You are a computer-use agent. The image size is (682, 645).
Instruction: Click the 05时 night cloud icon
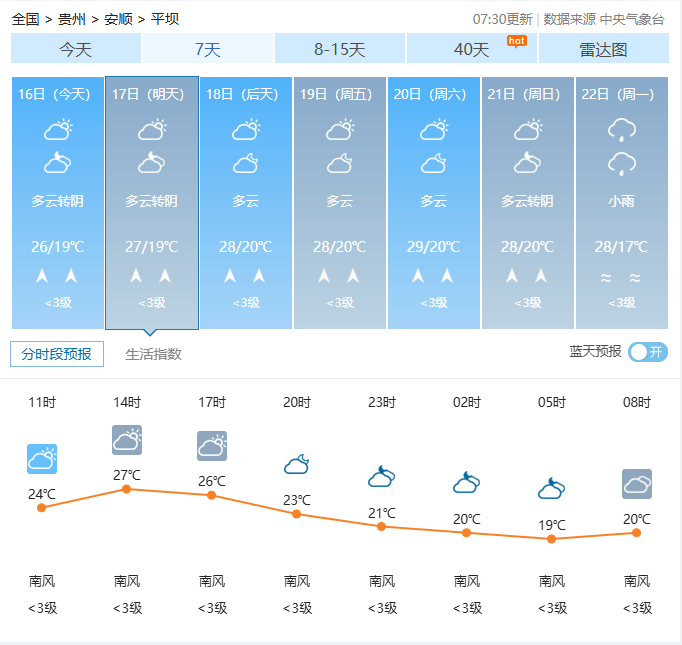click(551, 489)
